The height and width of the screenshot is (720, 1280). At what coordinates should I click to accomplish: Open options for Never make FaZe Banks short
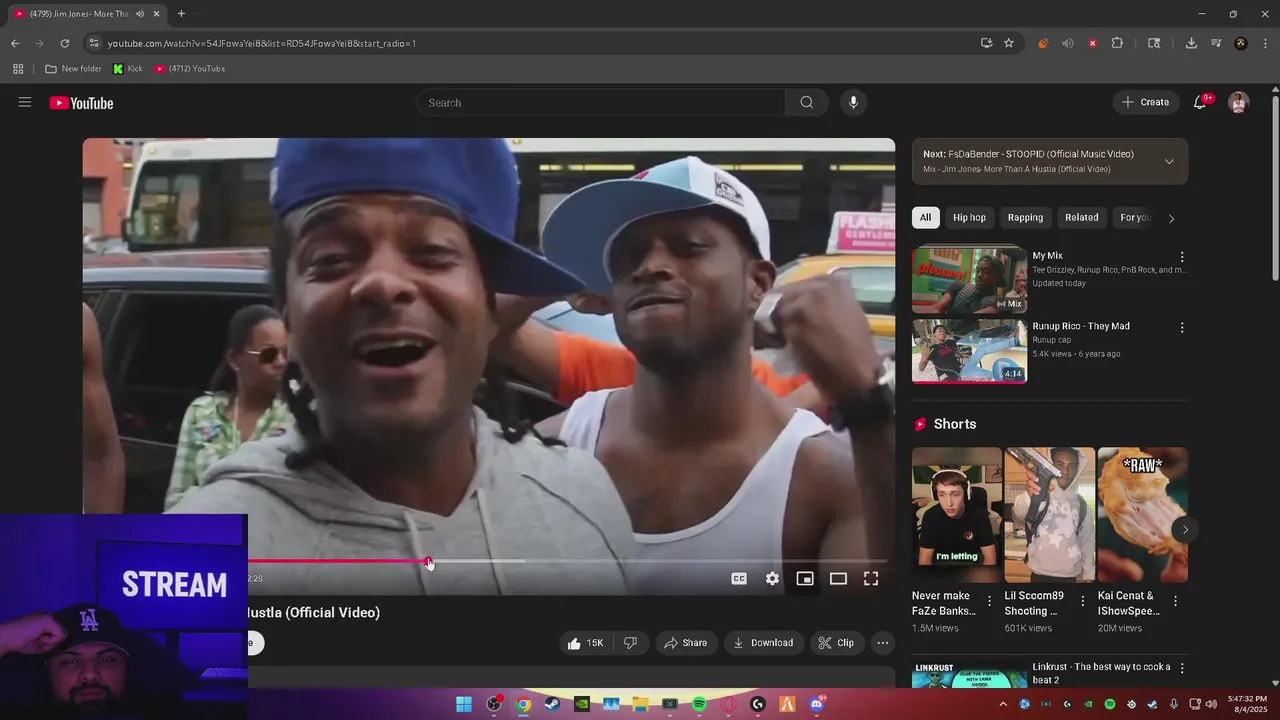[989, 601]
